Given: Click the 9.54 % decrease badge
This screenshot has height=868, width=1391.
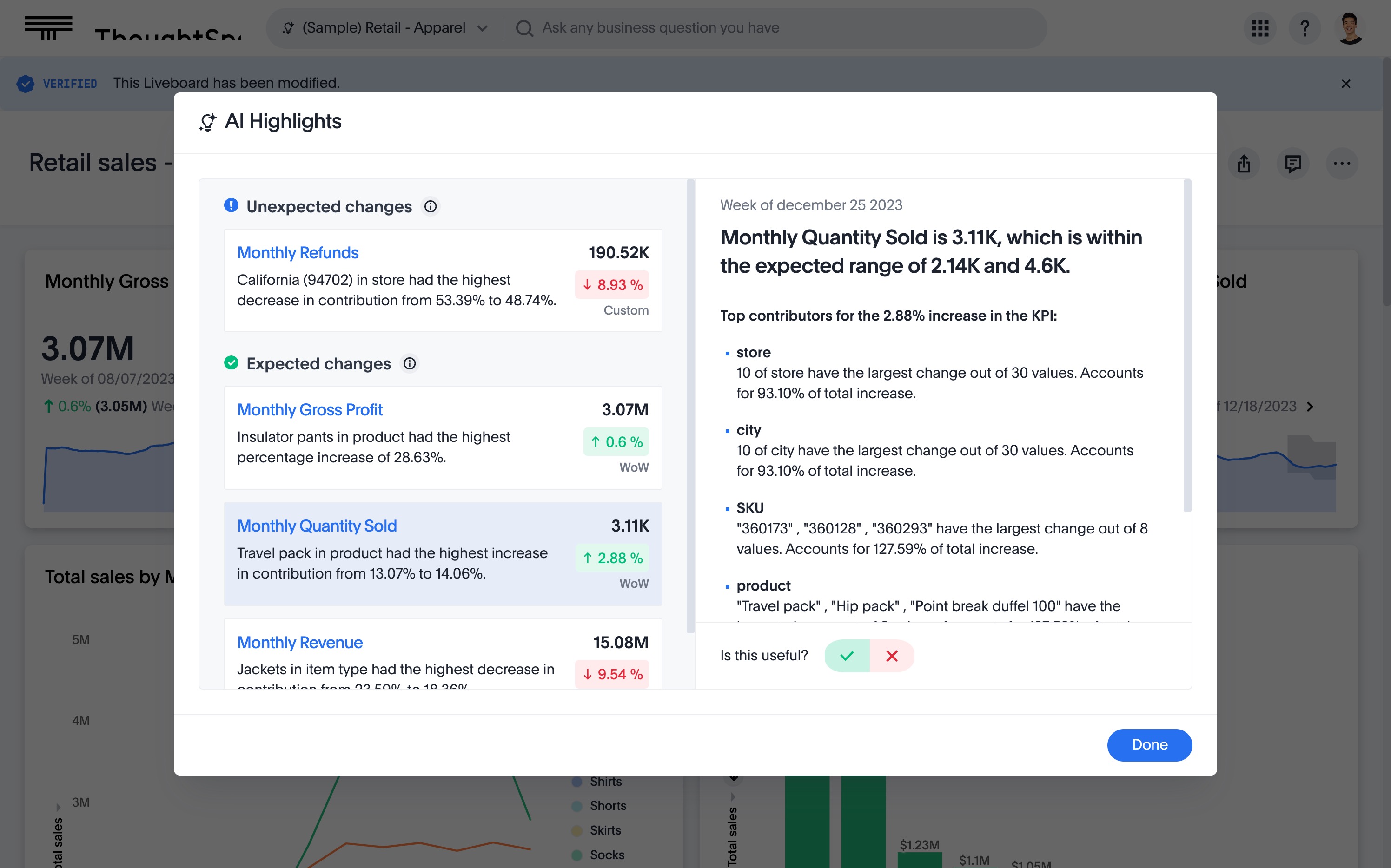Looking at the screenshot, I should (612, 674).
